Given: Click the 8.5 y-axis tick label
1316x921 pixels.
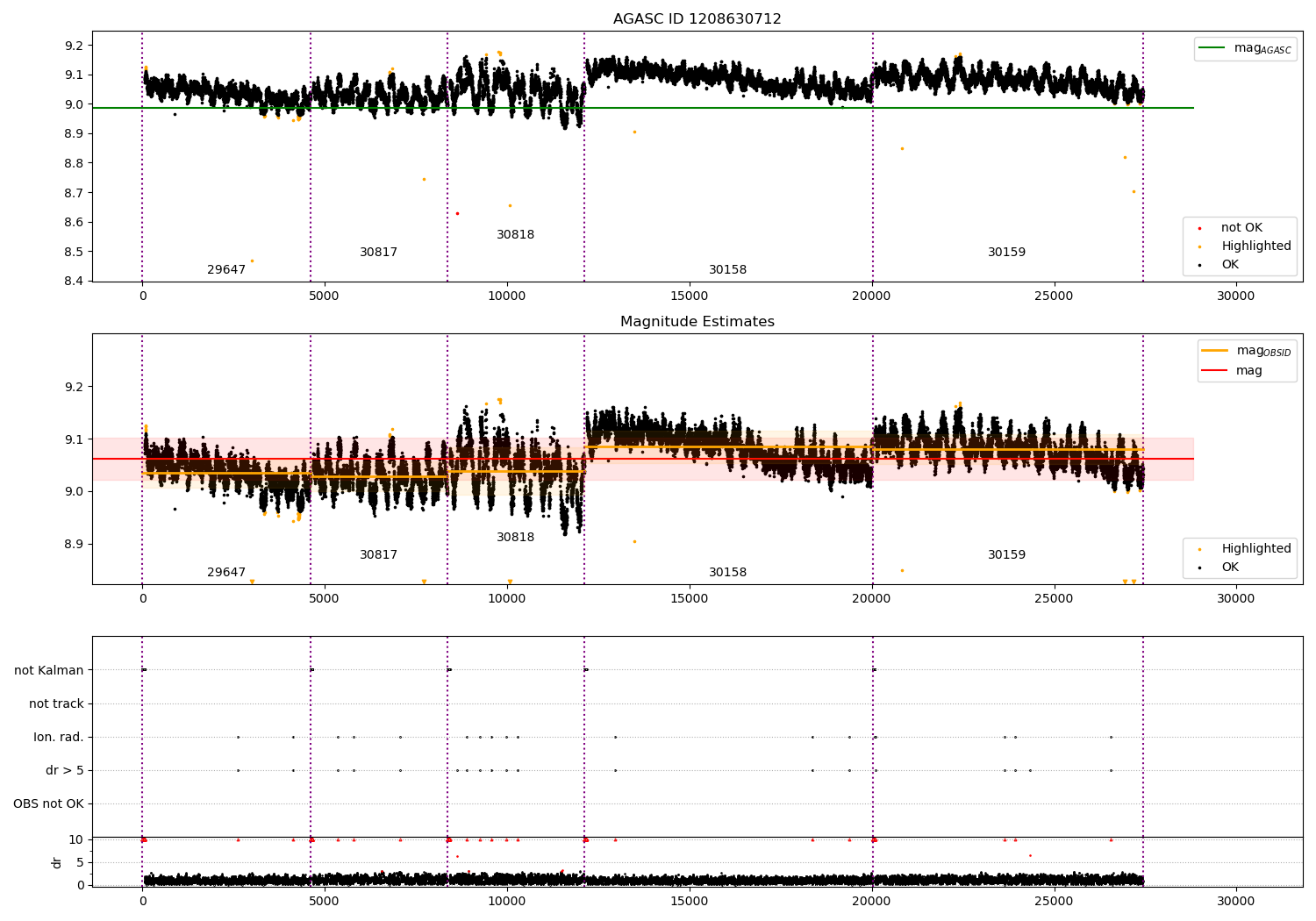Looking at the screenshot, I should 74,252.
